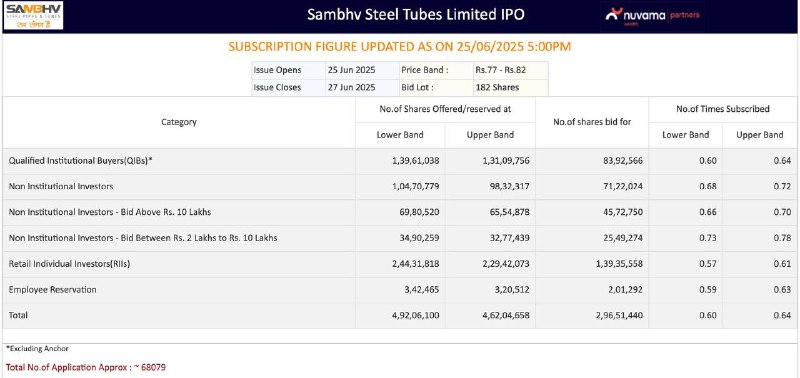The width and height of the screenshot is (800, 378).
Task: Select the Sambhv Steel Tubes Limited IPO title
Action: [x=416, y=14]
